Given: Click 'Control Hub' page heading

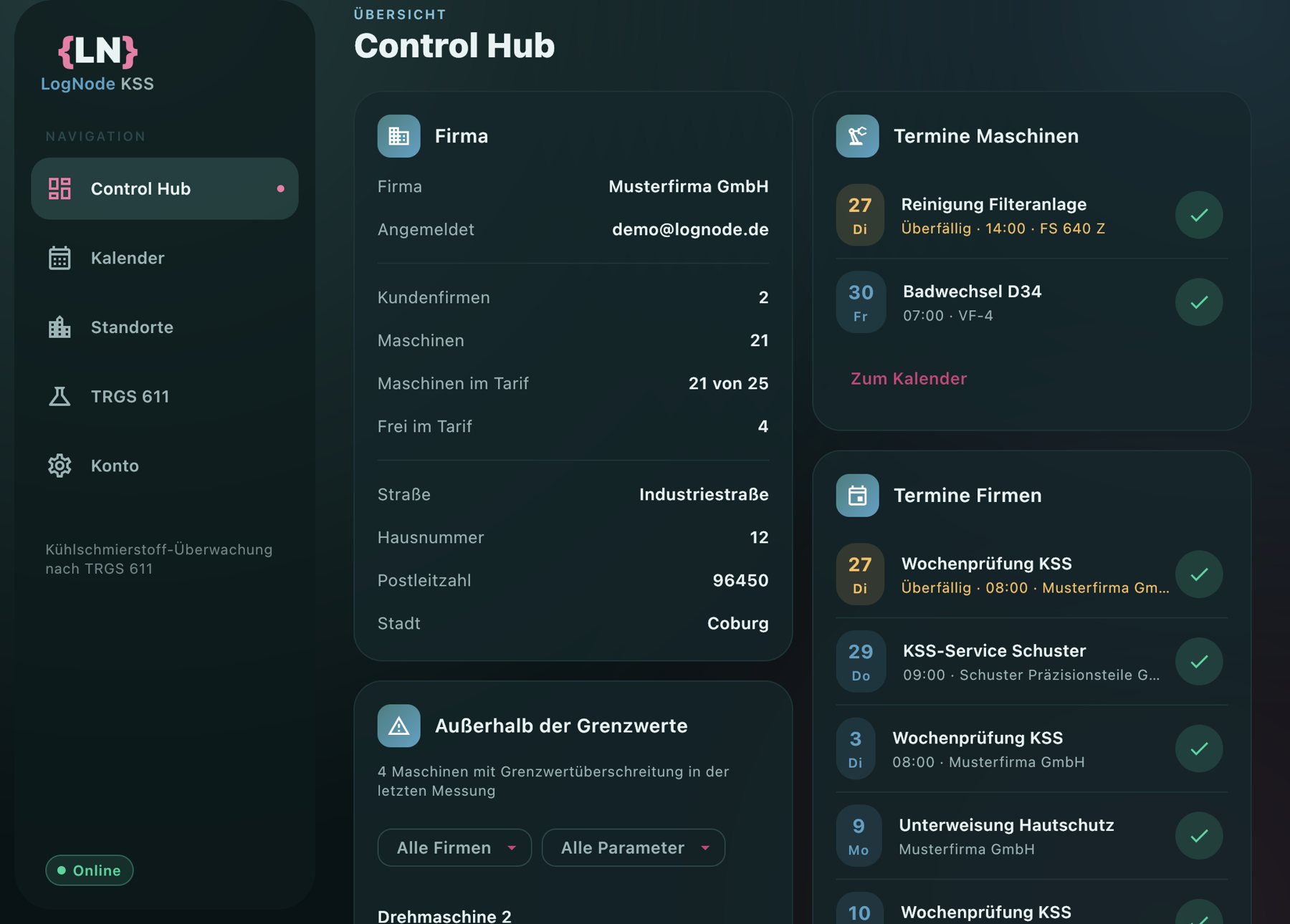Looking at the screenshot, I should (454, 45).
